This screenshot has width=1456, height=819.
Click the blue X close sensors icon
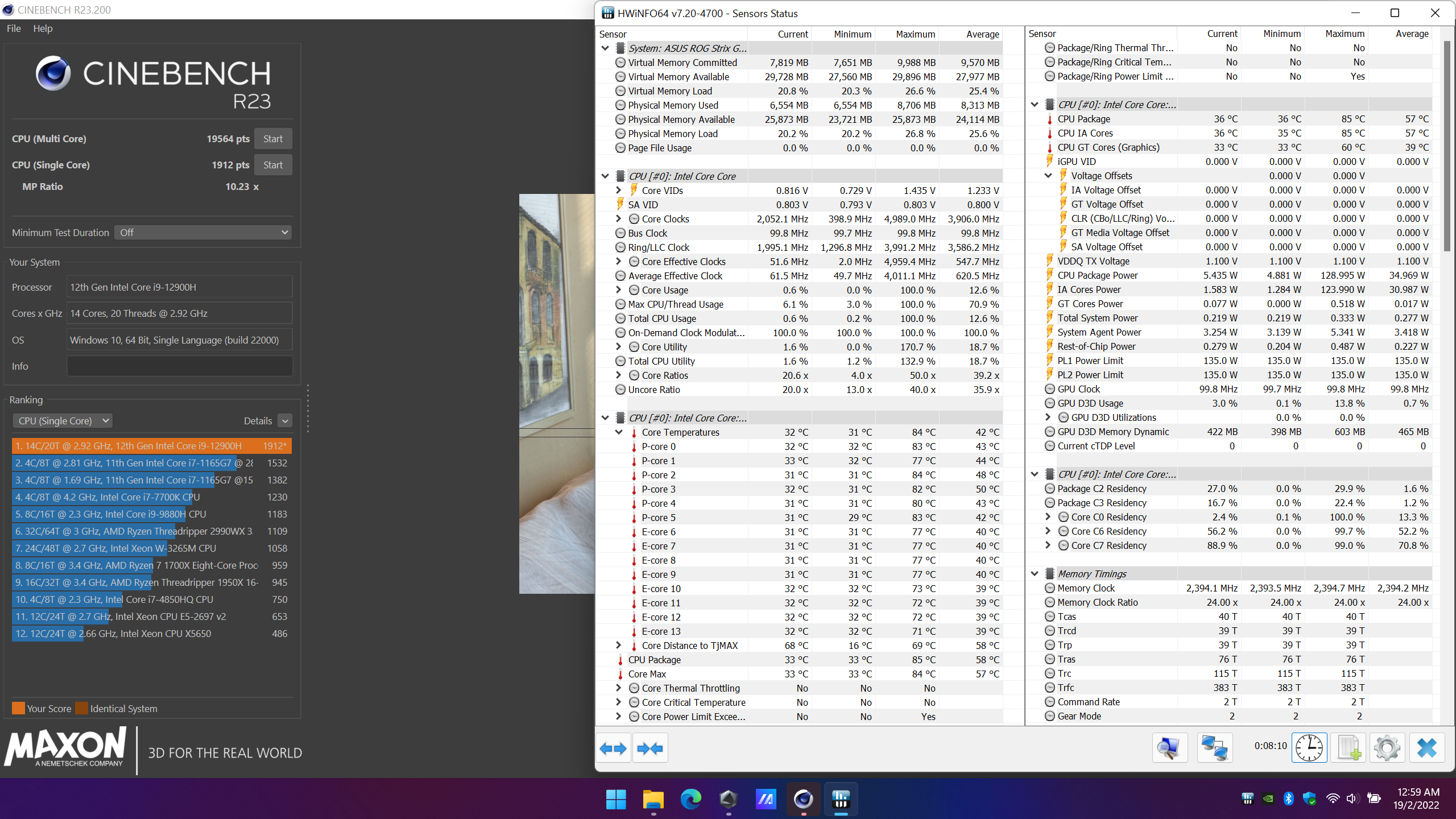(x=1426, y=748)
